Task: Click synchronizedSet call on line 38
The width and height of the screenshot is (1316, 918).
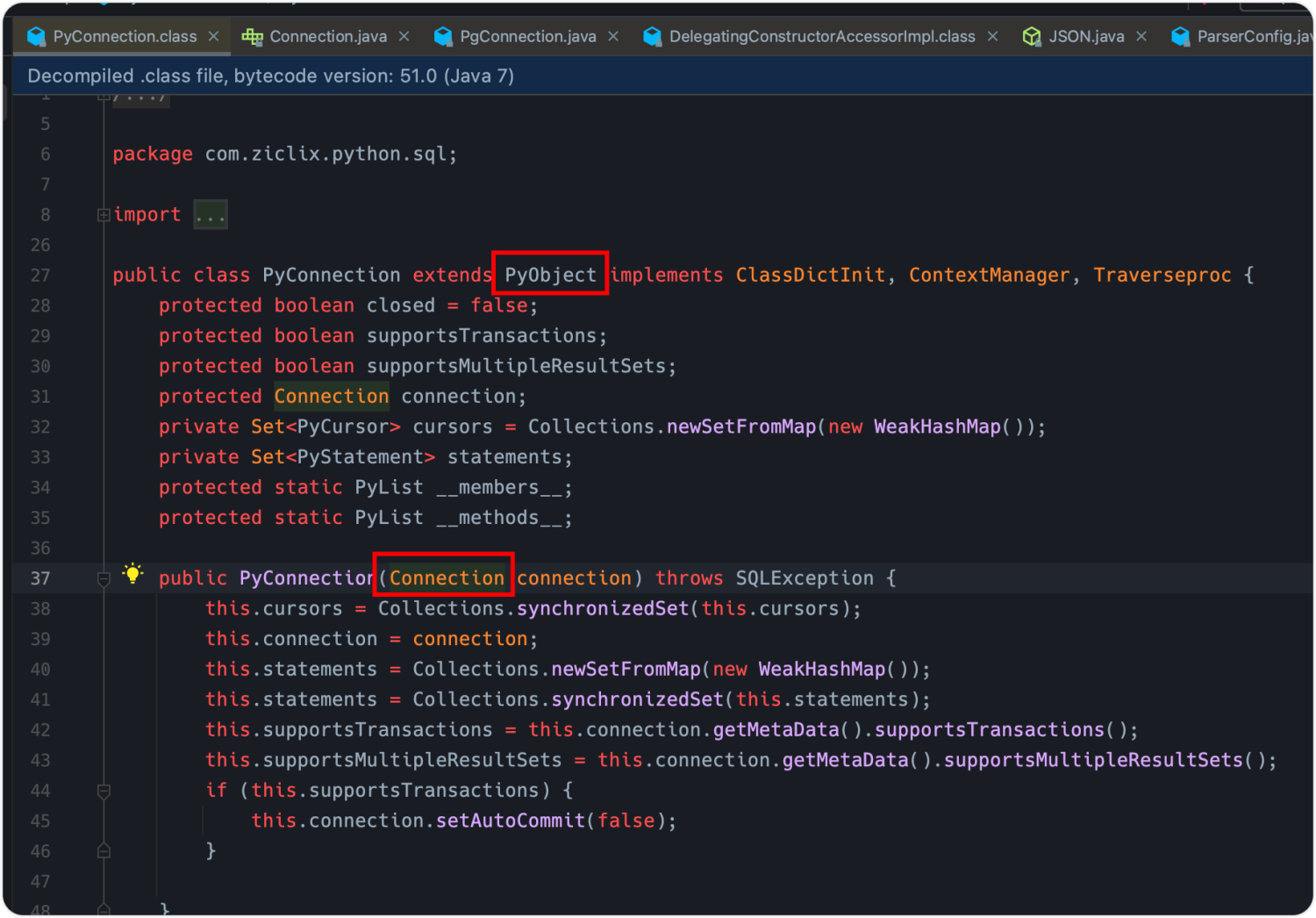Action: coord(603,608)
